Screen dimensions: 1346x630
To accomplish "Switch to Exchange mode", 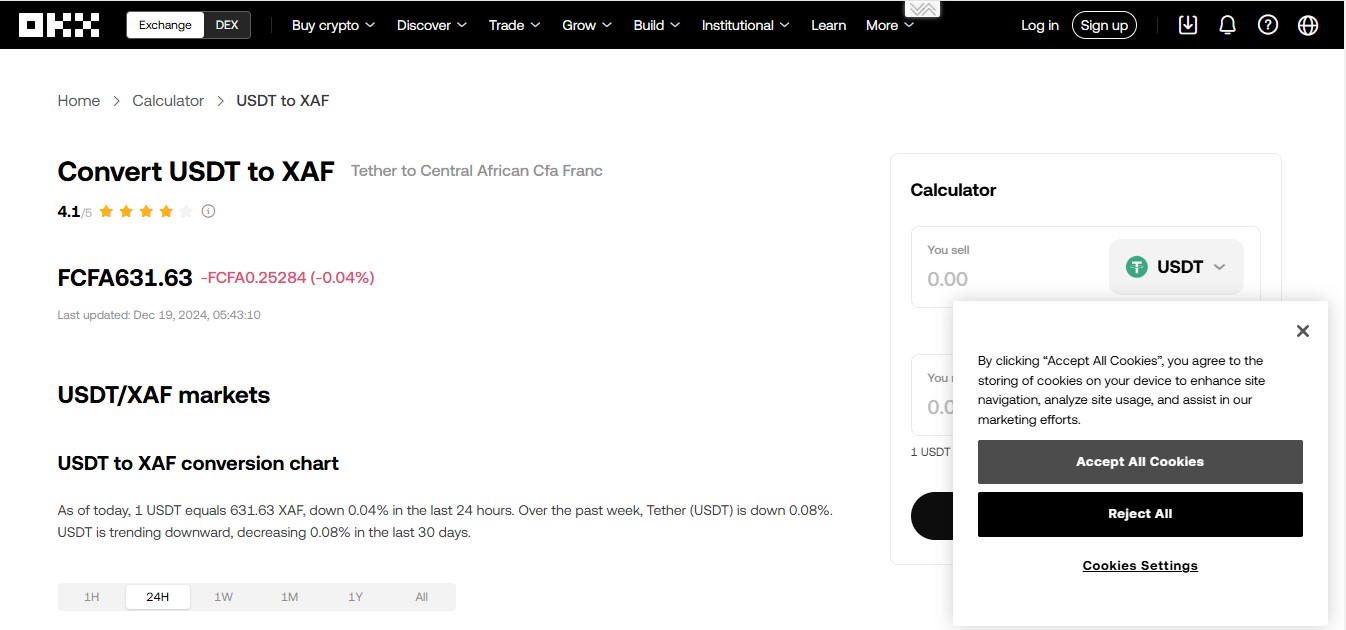I will click(165, 25).
